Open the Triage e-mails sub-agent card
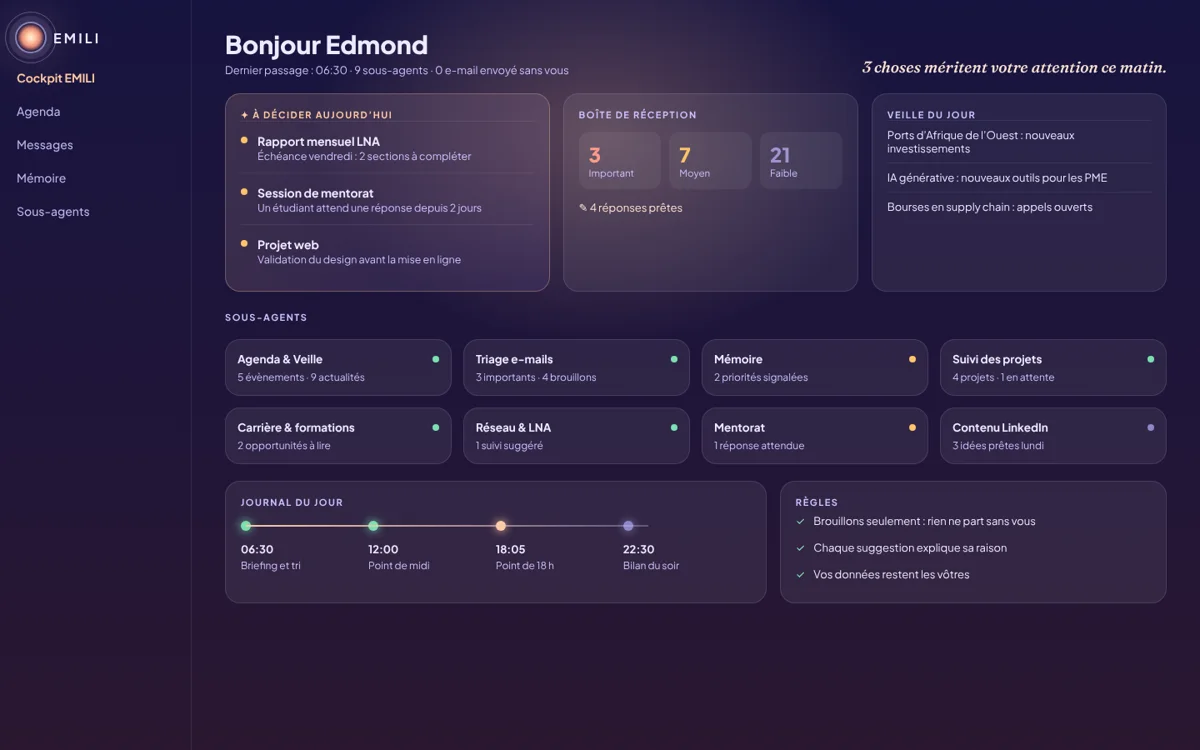The image size is (1200, 750). pyautogui.click(x=576, y=367)
